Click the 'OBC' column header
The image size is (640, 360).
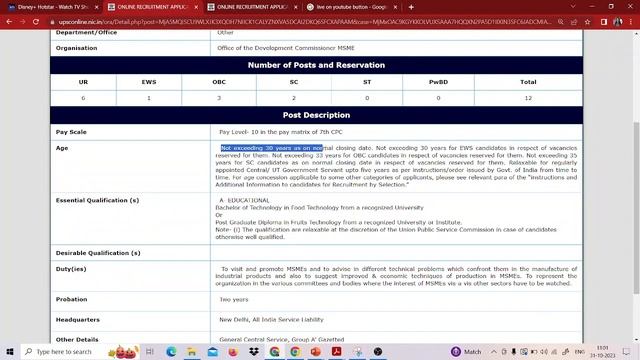pos(219,82)
